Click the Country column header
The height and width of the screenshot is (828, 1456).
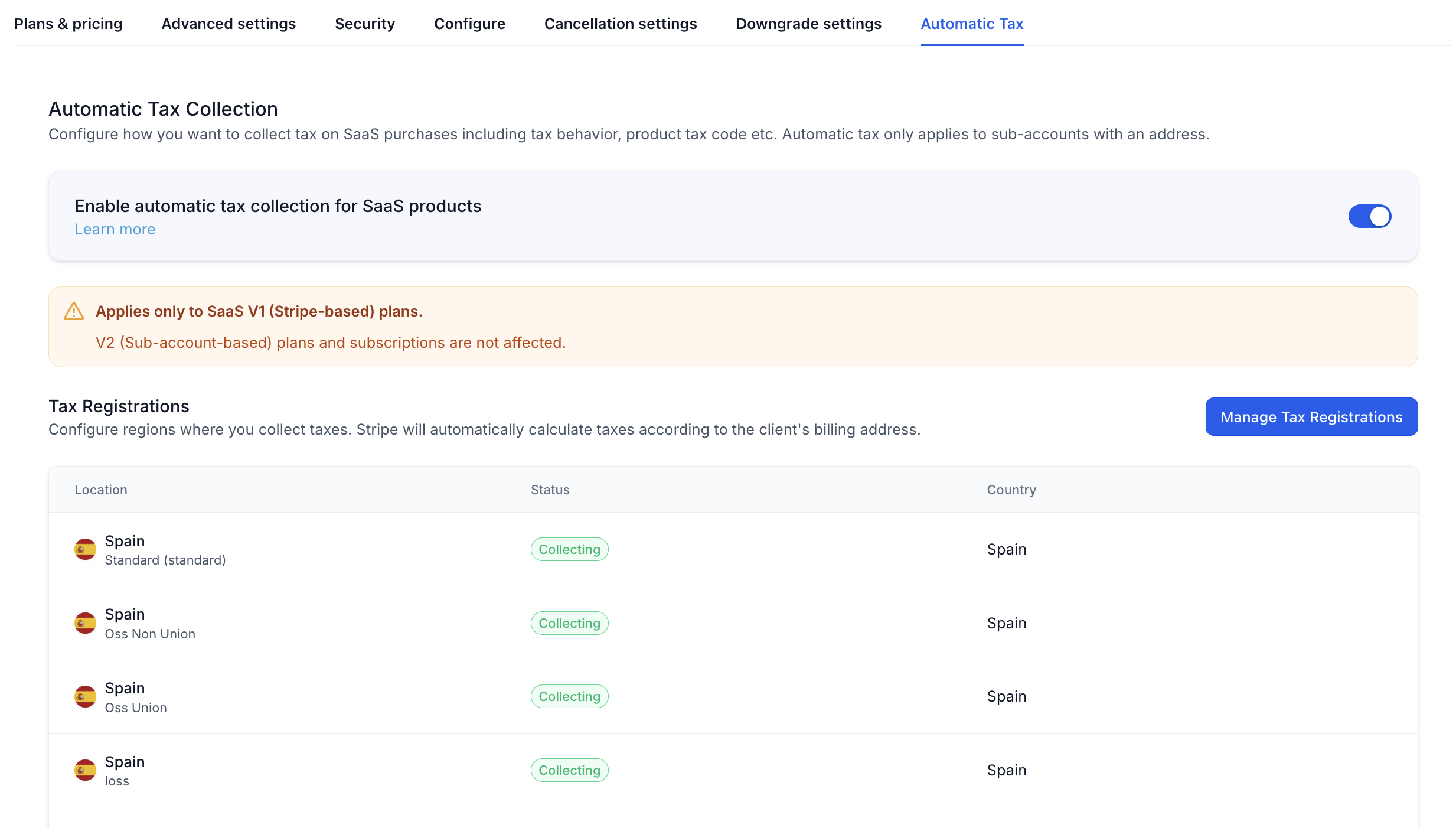tap(1011, 490)
